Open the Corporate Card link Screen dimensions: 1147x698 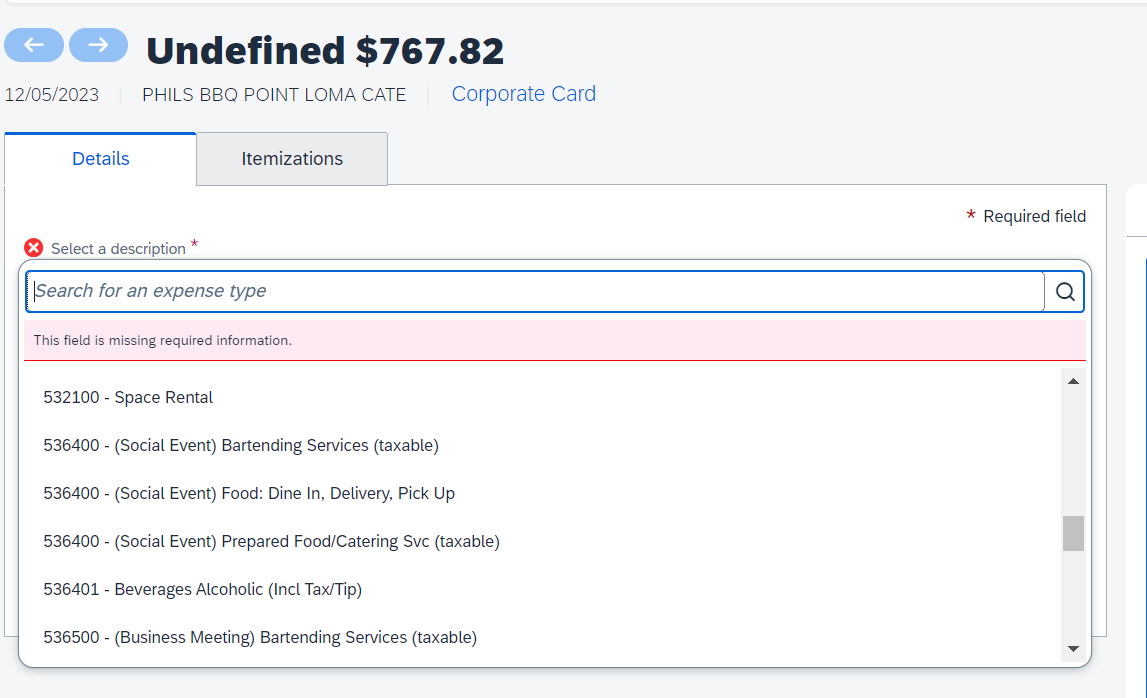(523, 93)
